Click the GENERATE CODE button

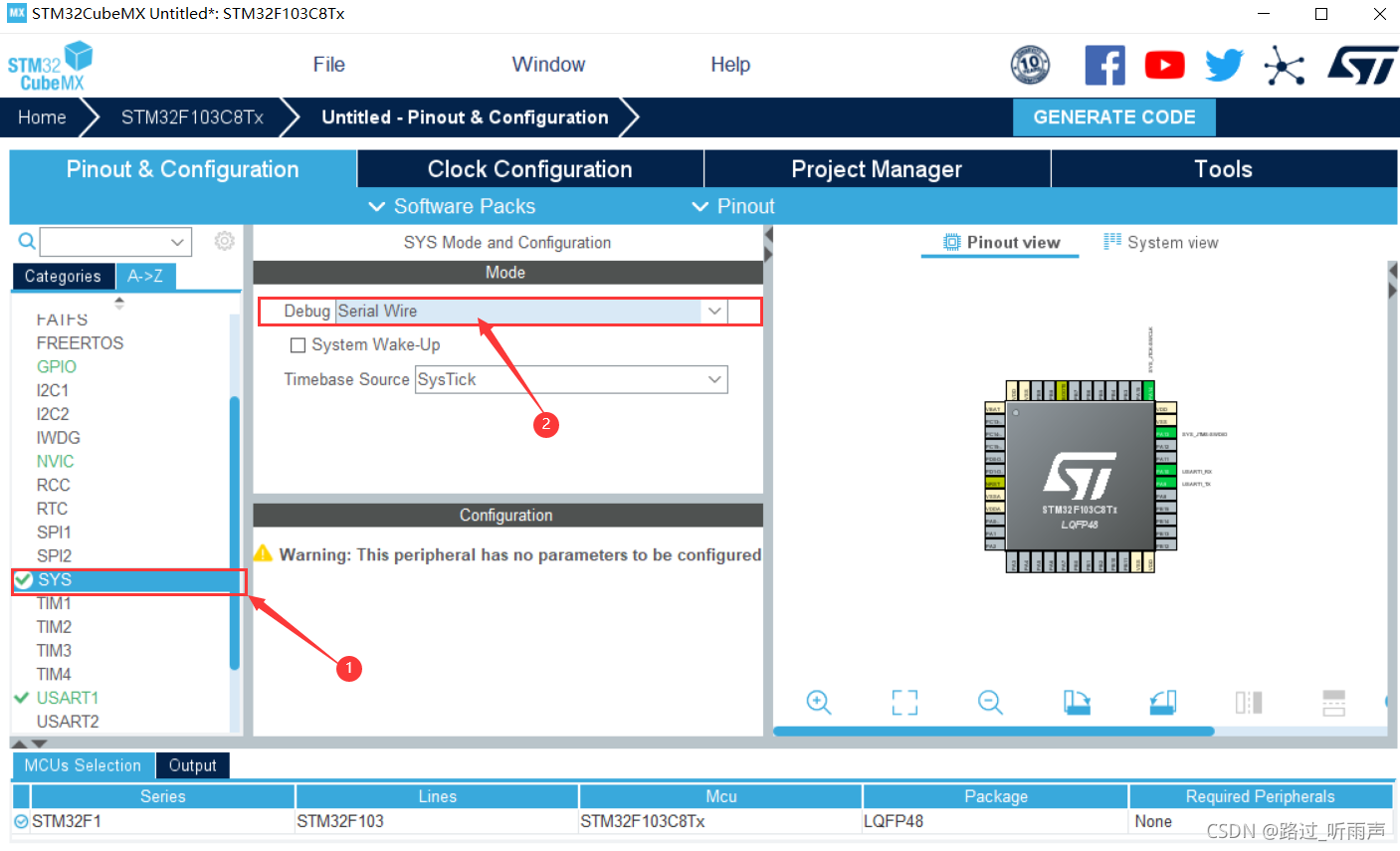[x=1114, y=117]
